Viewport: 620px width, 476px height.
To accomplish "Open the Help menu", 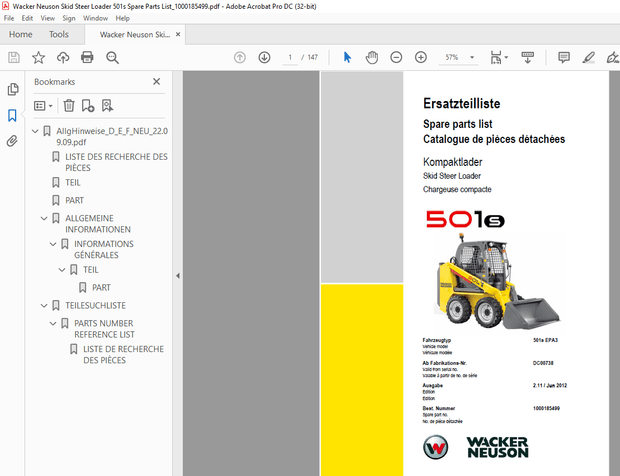I will pyautogui.click(x=123, y=18).
